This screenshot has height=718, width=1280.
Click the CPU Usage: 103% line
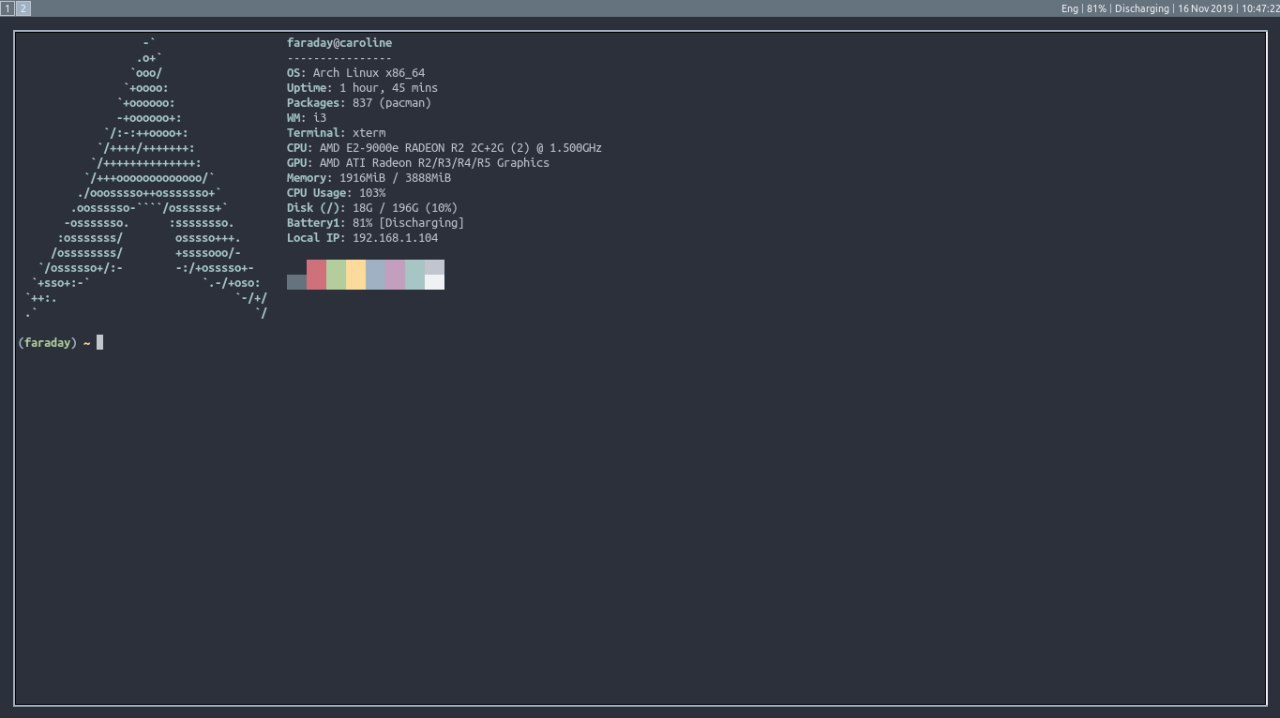pos(336,193)
